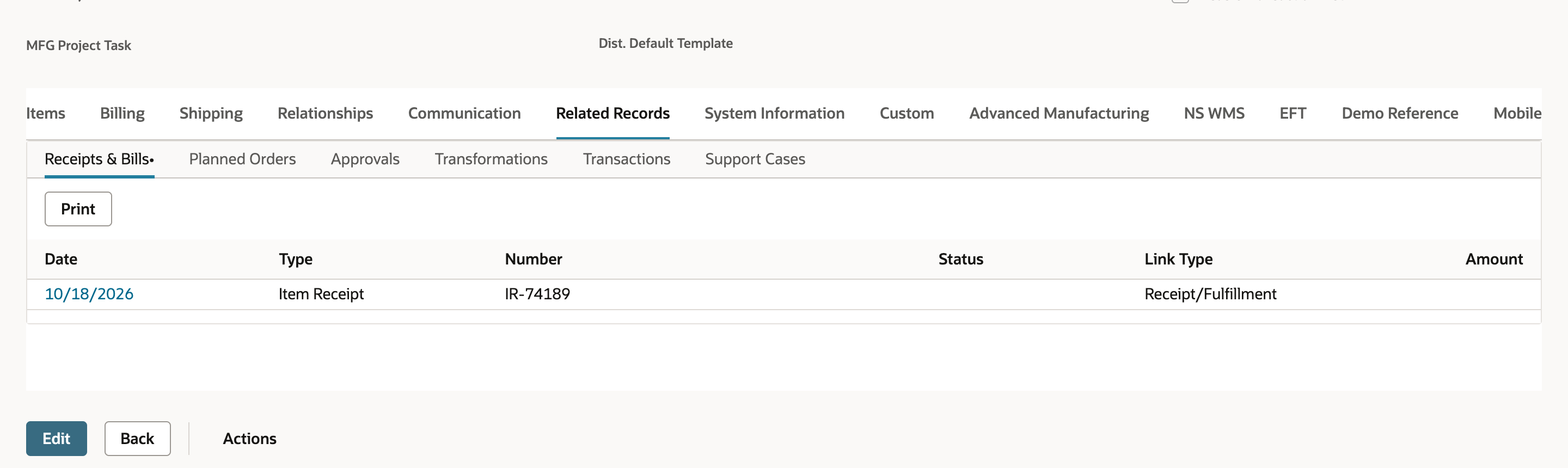Select the IR-74189 number cell

coord(537,294)
